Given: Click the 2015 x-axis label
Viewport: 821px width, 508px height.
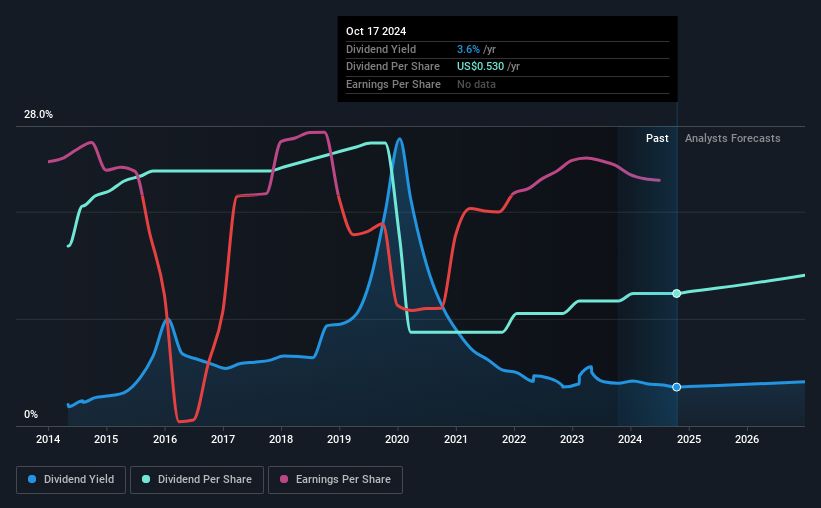Looking at the screenshot, I should click(x=106, y=439).
